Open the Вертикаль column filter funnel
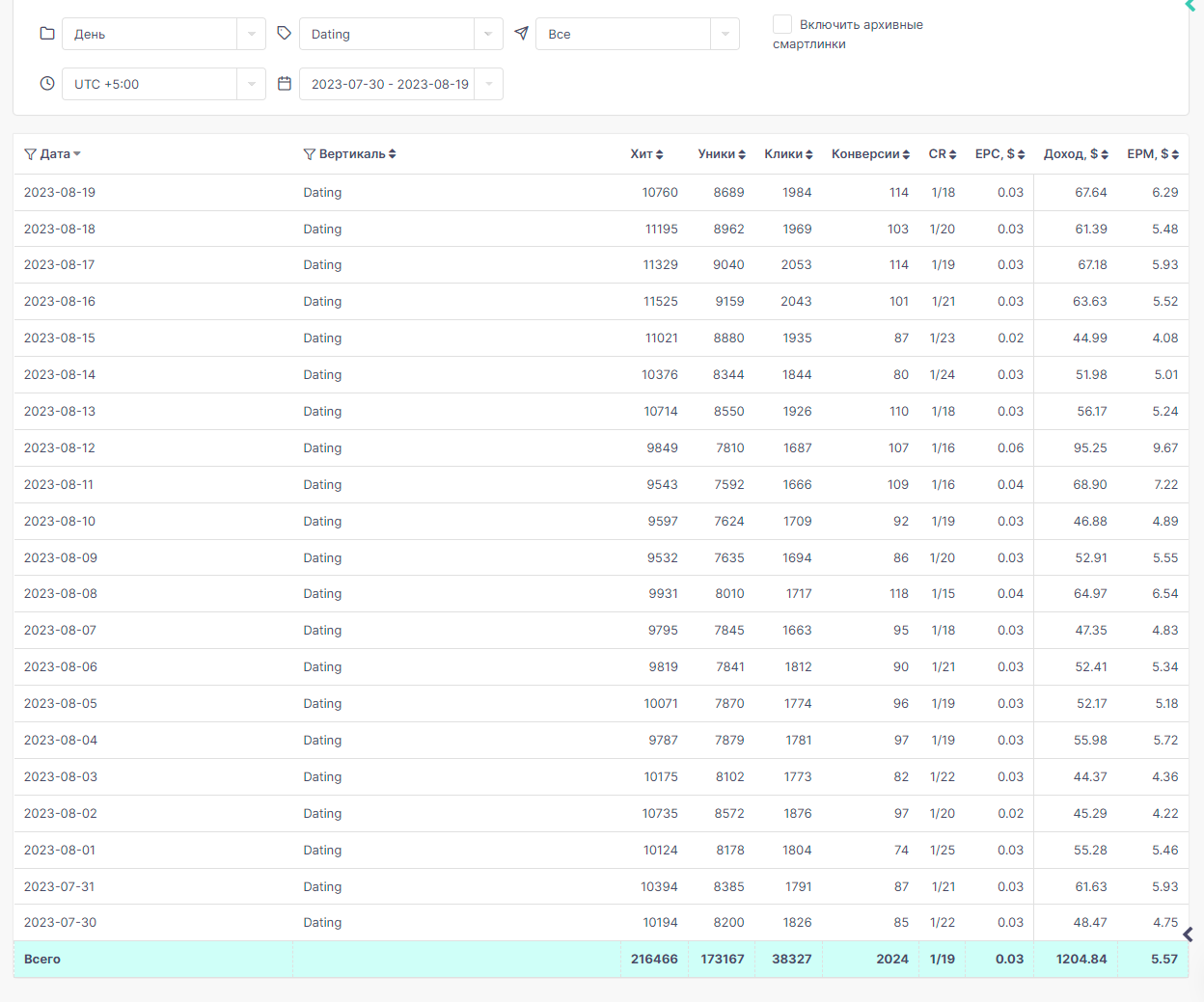 [x=309, y=154]
